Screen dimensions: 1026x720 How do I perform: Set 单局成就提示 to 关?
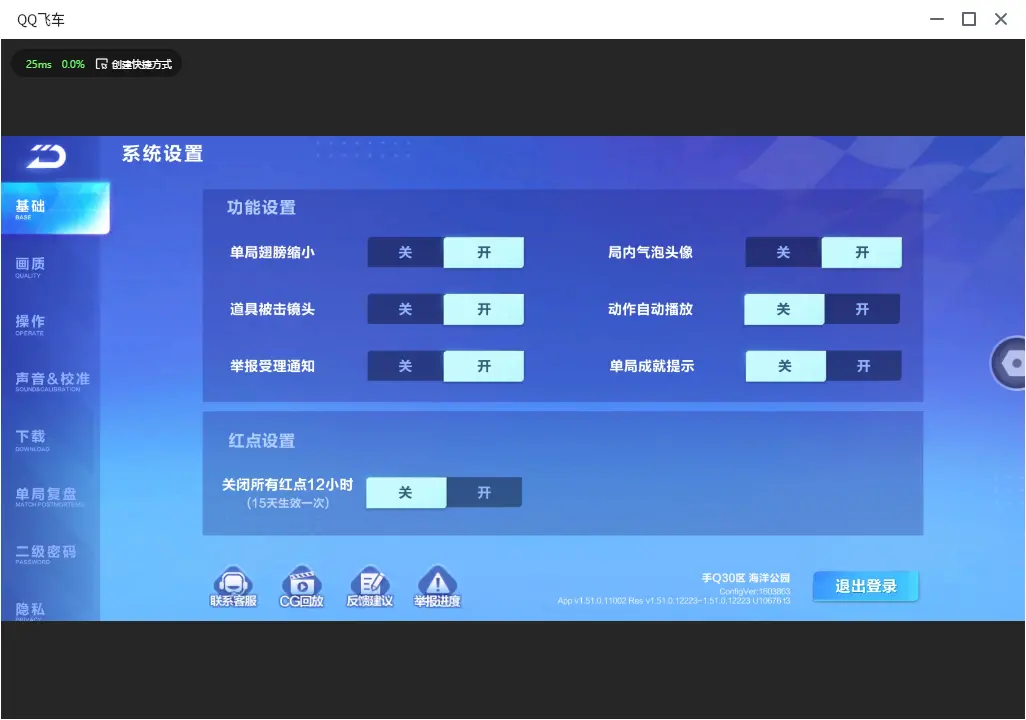[785, 367]
